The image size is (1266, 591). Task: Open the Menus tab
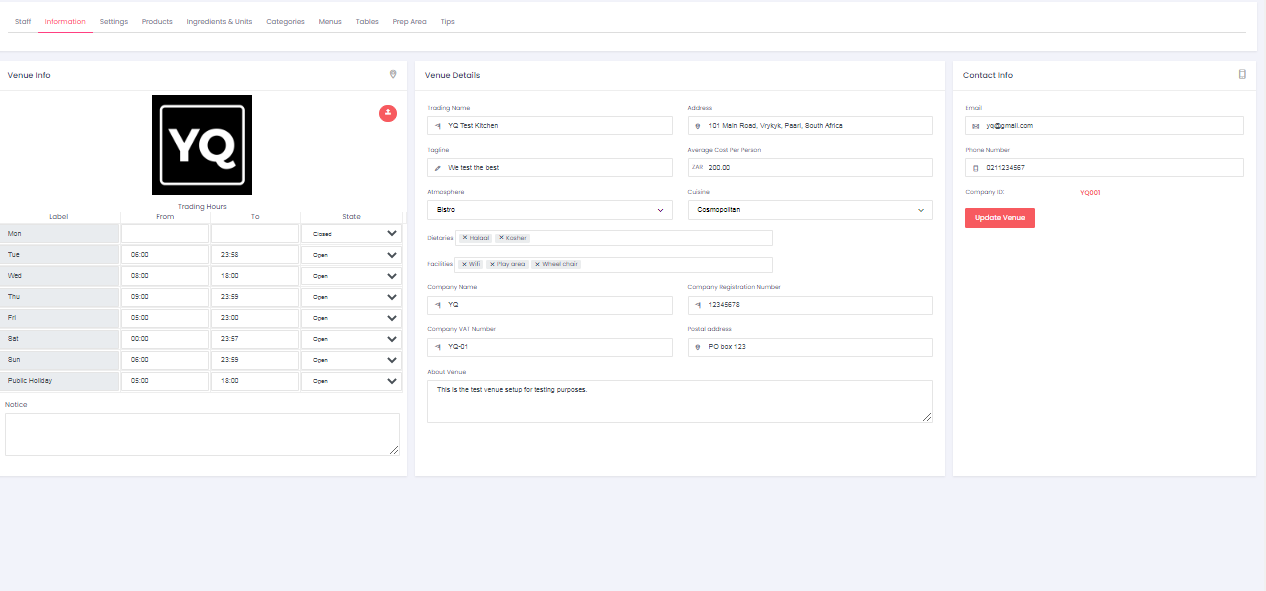[330, 21]
